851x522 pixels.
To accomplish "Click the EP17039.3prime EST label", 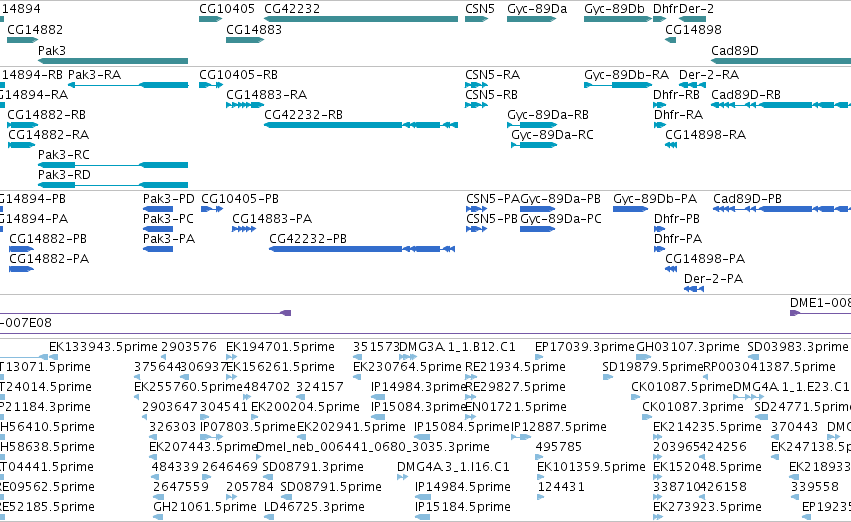I will (x=585, y=347).
